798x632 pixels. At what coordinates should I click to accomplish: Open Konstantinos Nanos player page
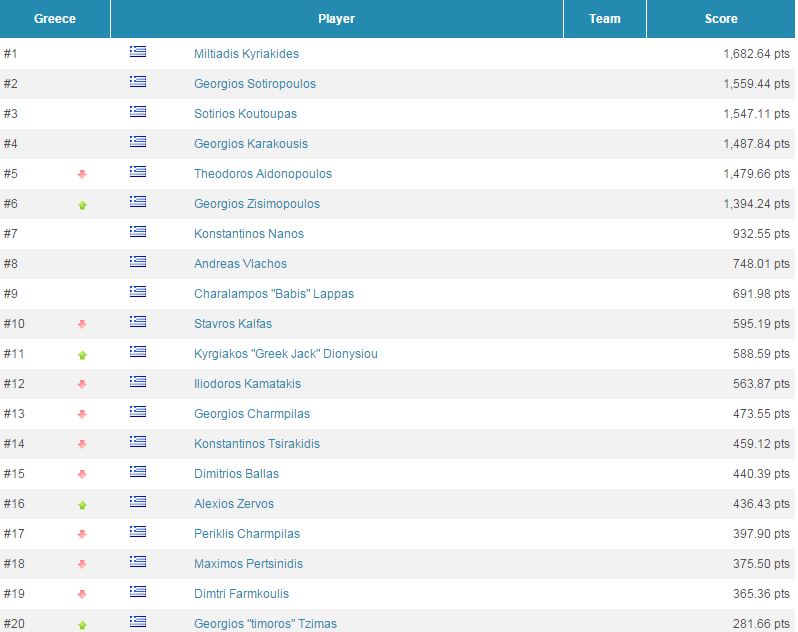(x=249, y=234)
